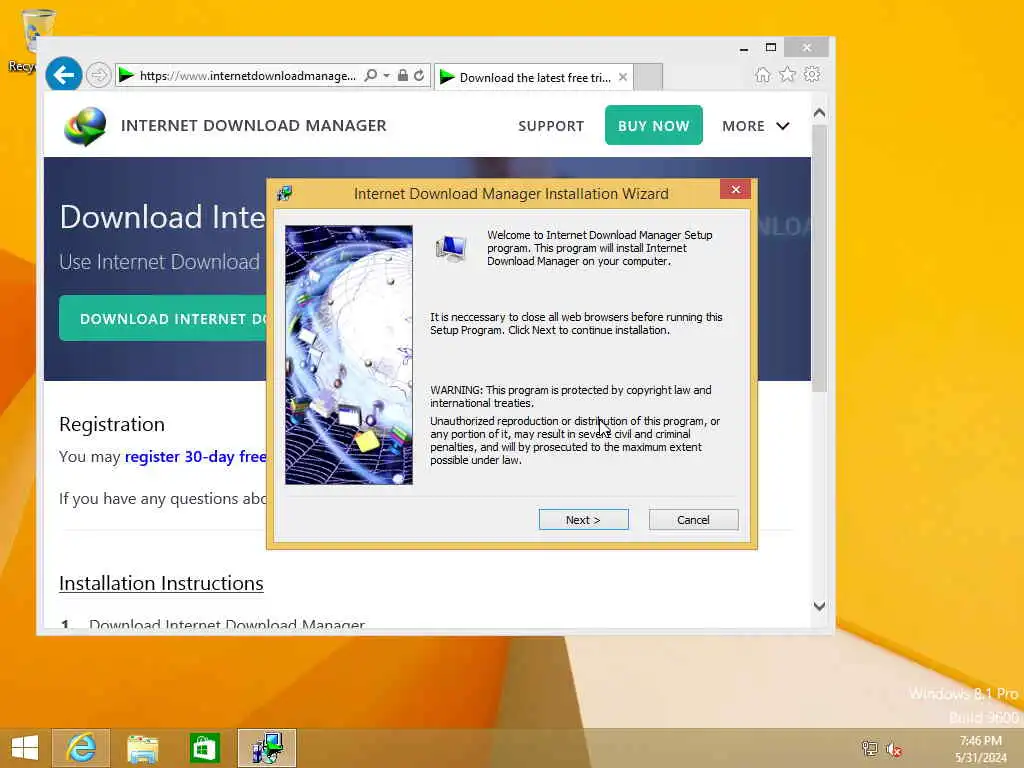Click the Installation Instructions heading

coord(161,583)
